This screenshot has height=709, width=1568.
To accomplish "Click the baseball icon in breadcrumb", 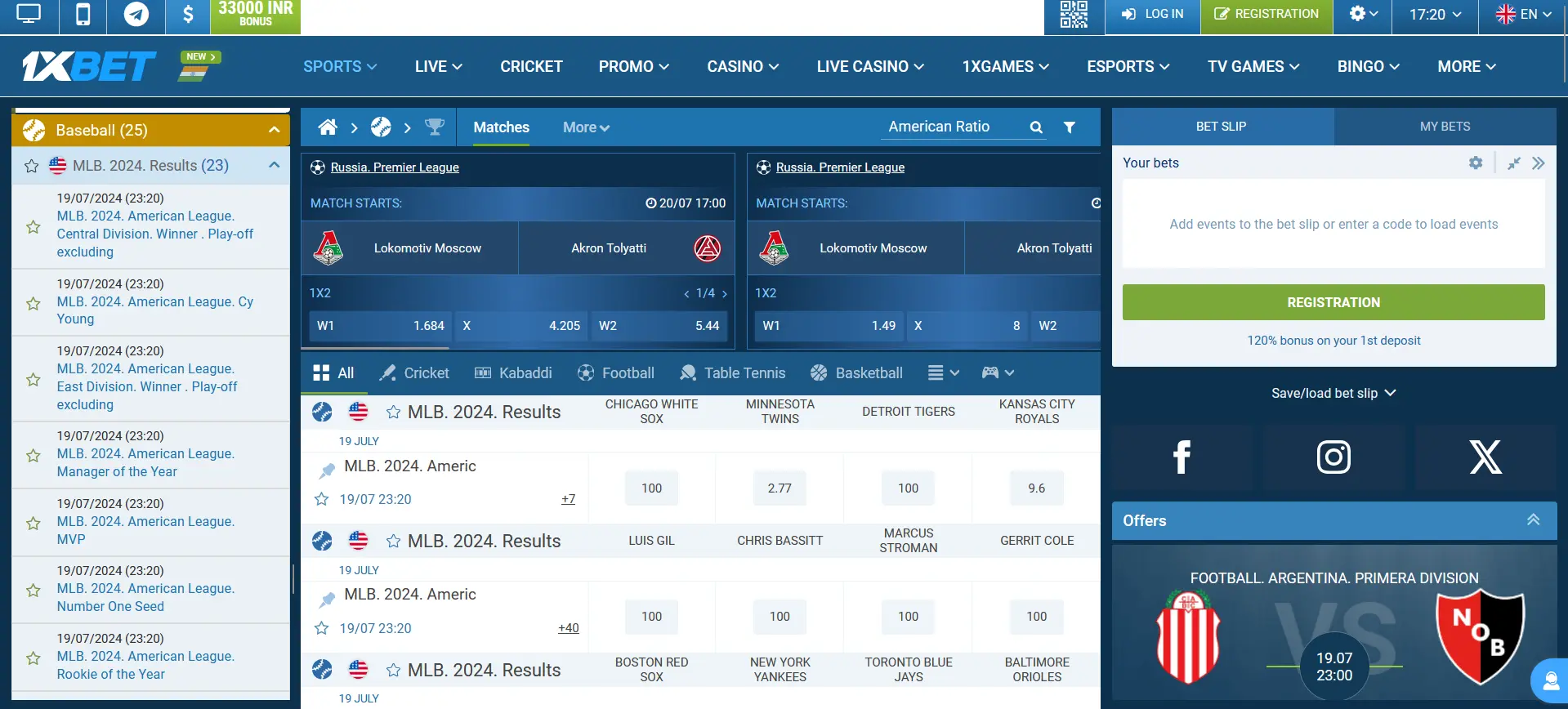I will 381,127.
